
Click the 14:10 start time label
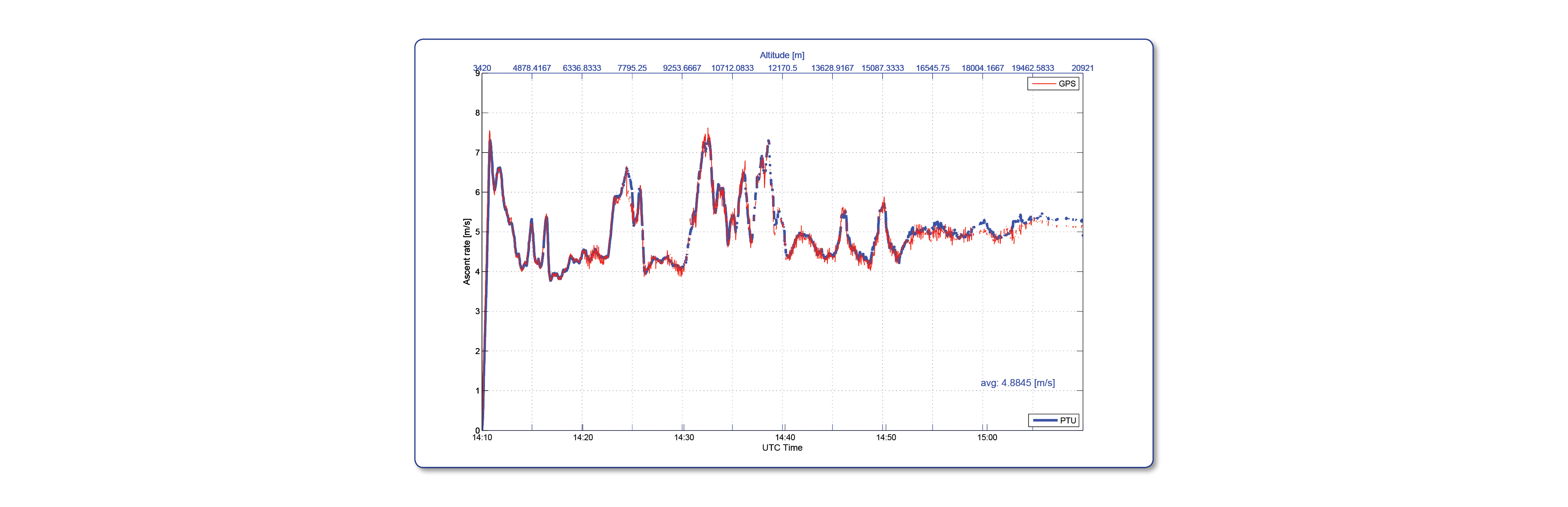[x=482, y=438]
